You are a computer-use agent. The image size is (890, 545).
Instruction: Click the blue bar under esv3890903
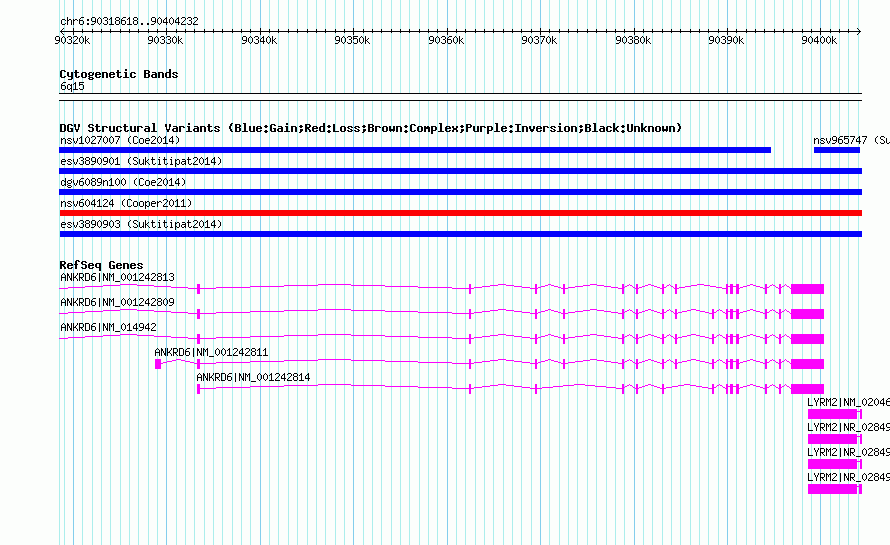460,234
